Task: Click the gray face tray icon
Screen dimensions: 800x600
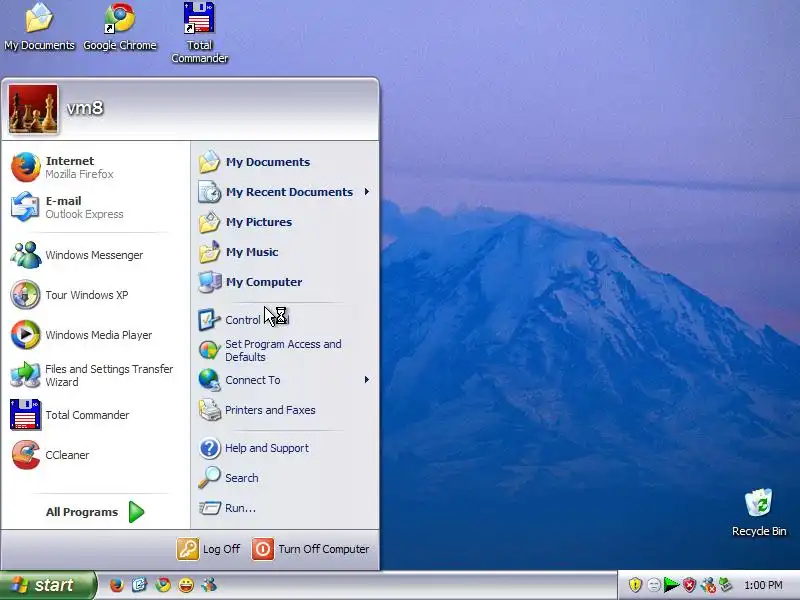Action: (x=654, y=585)
